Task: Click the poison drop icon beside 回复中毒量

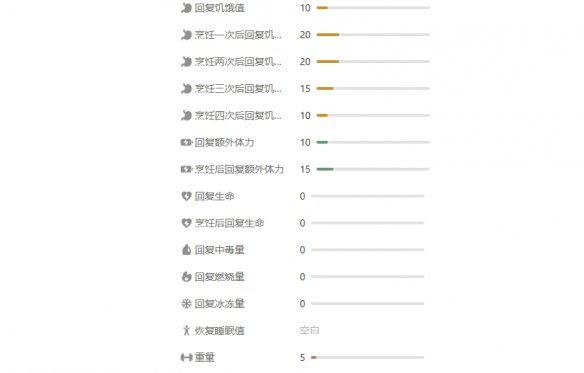Action: click(x=186, y=250)
